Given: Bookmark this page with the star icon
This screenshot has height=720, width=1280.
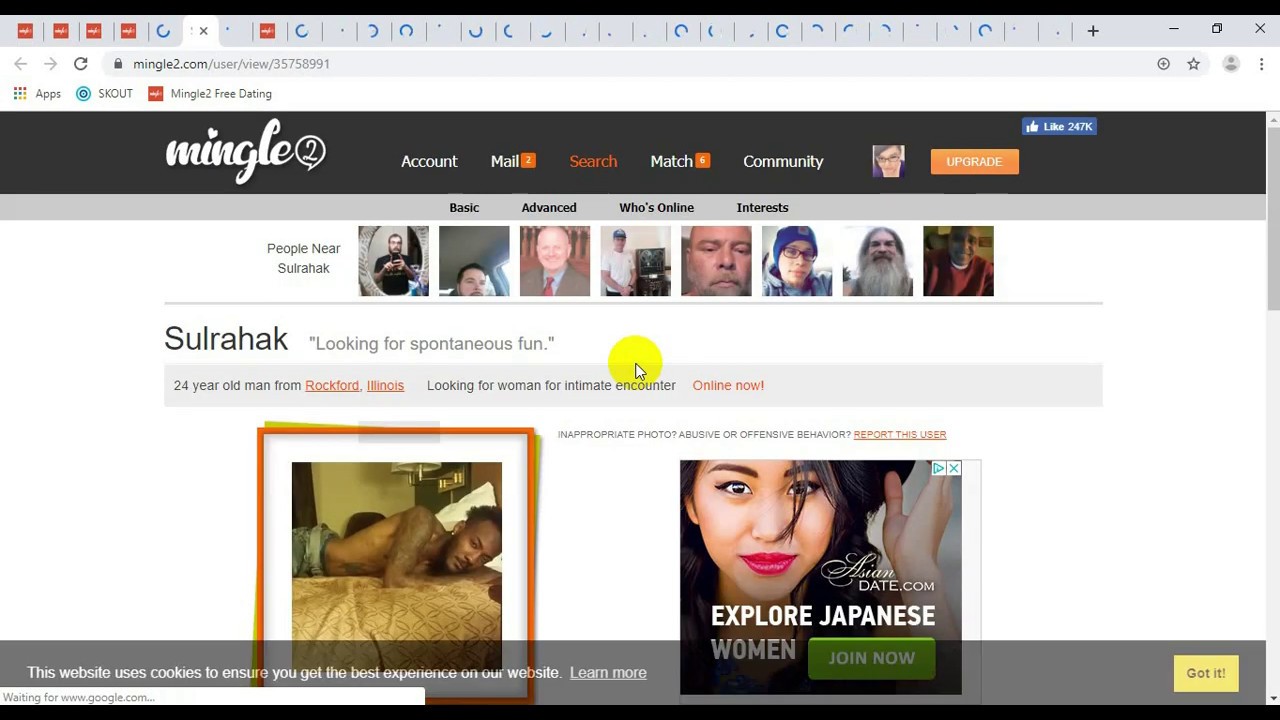Looking at the screenshot, I should [1193, 64].
